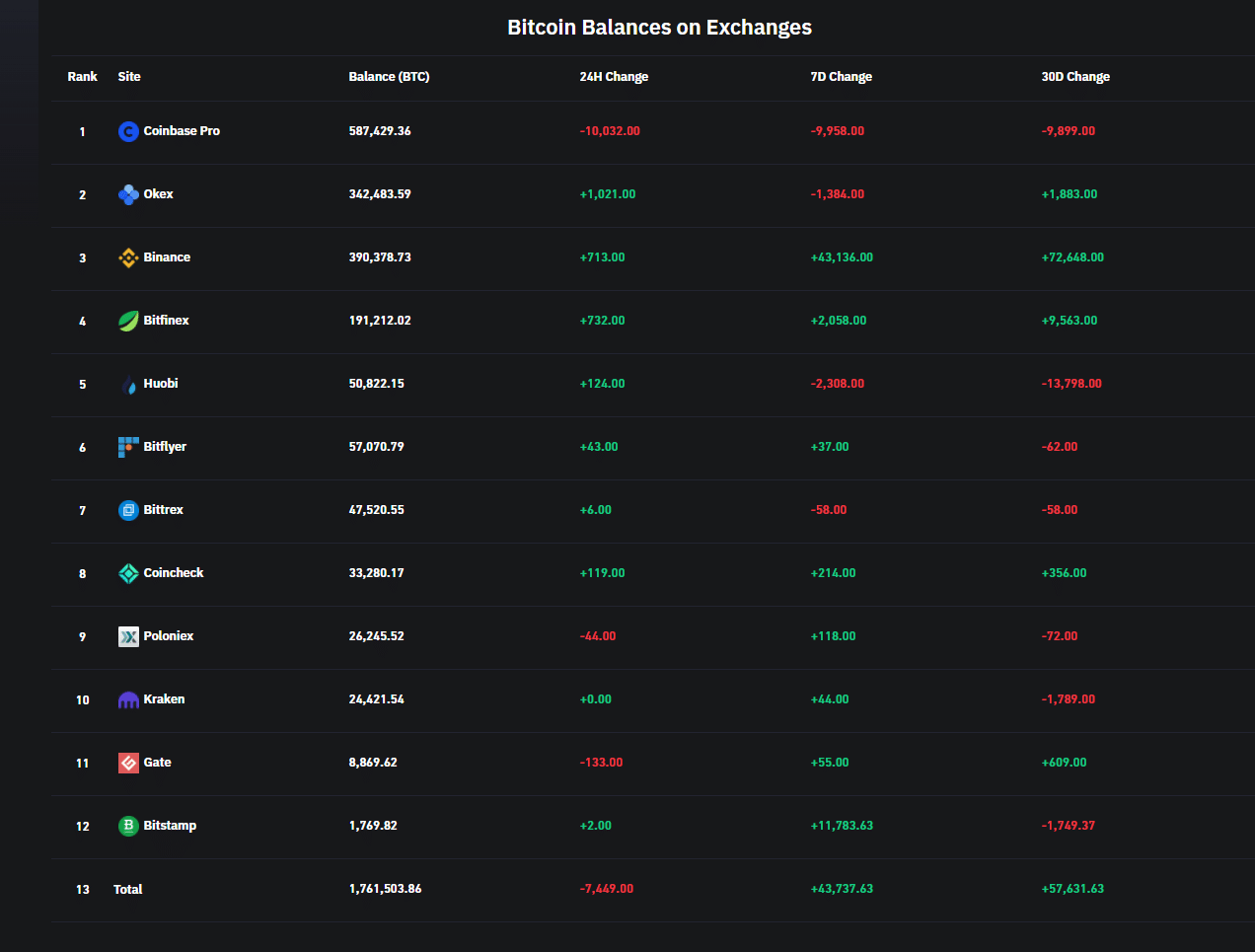Image resolution: width=1255 pixels, height=952 pixels.
Task: Click the Bitfinex leaf logo icon
Action: pyautogui.click(x=128, y=321)
